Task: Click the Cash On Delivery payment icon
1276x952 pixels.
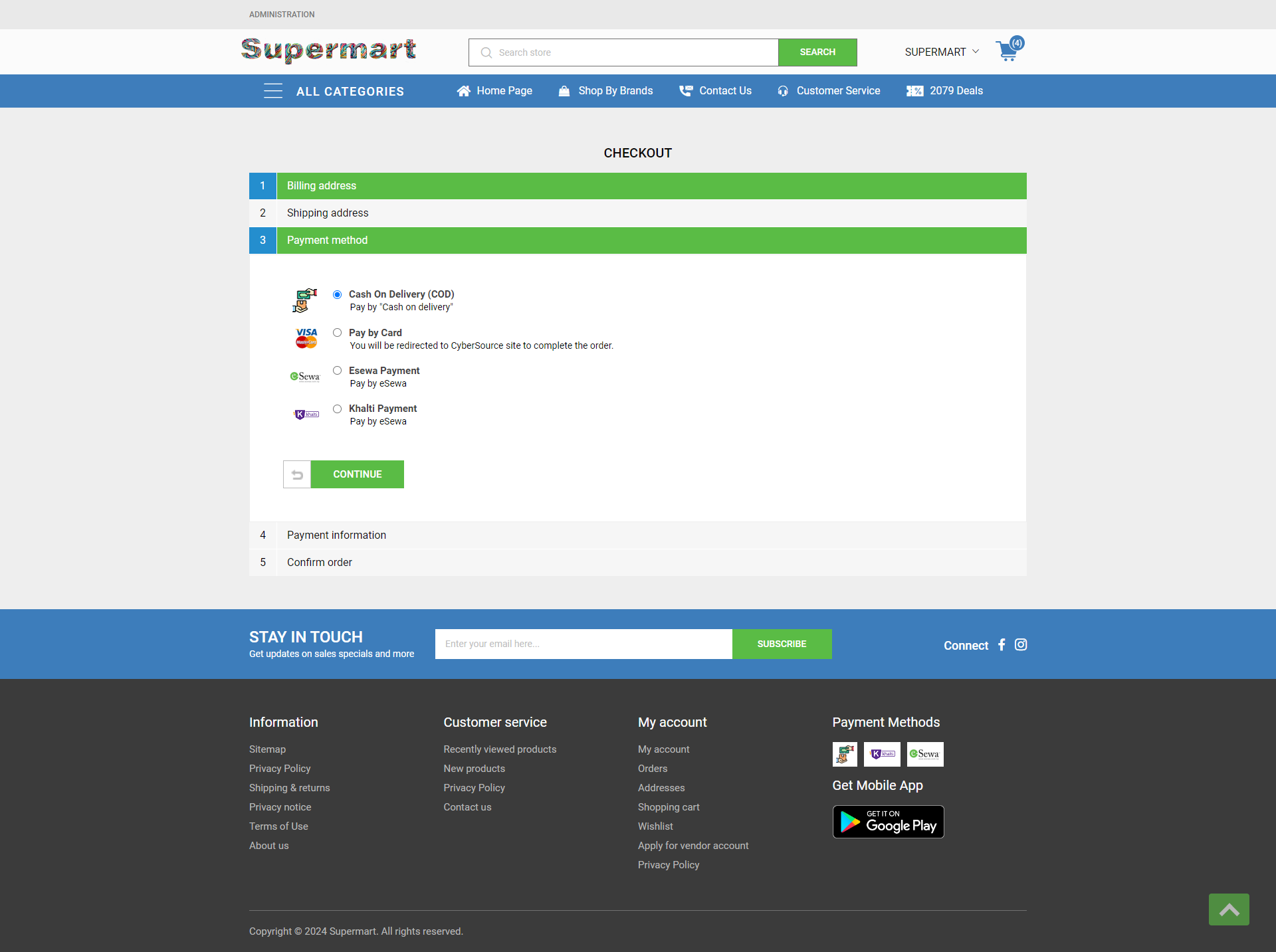Action: click(x=305, y=300)
